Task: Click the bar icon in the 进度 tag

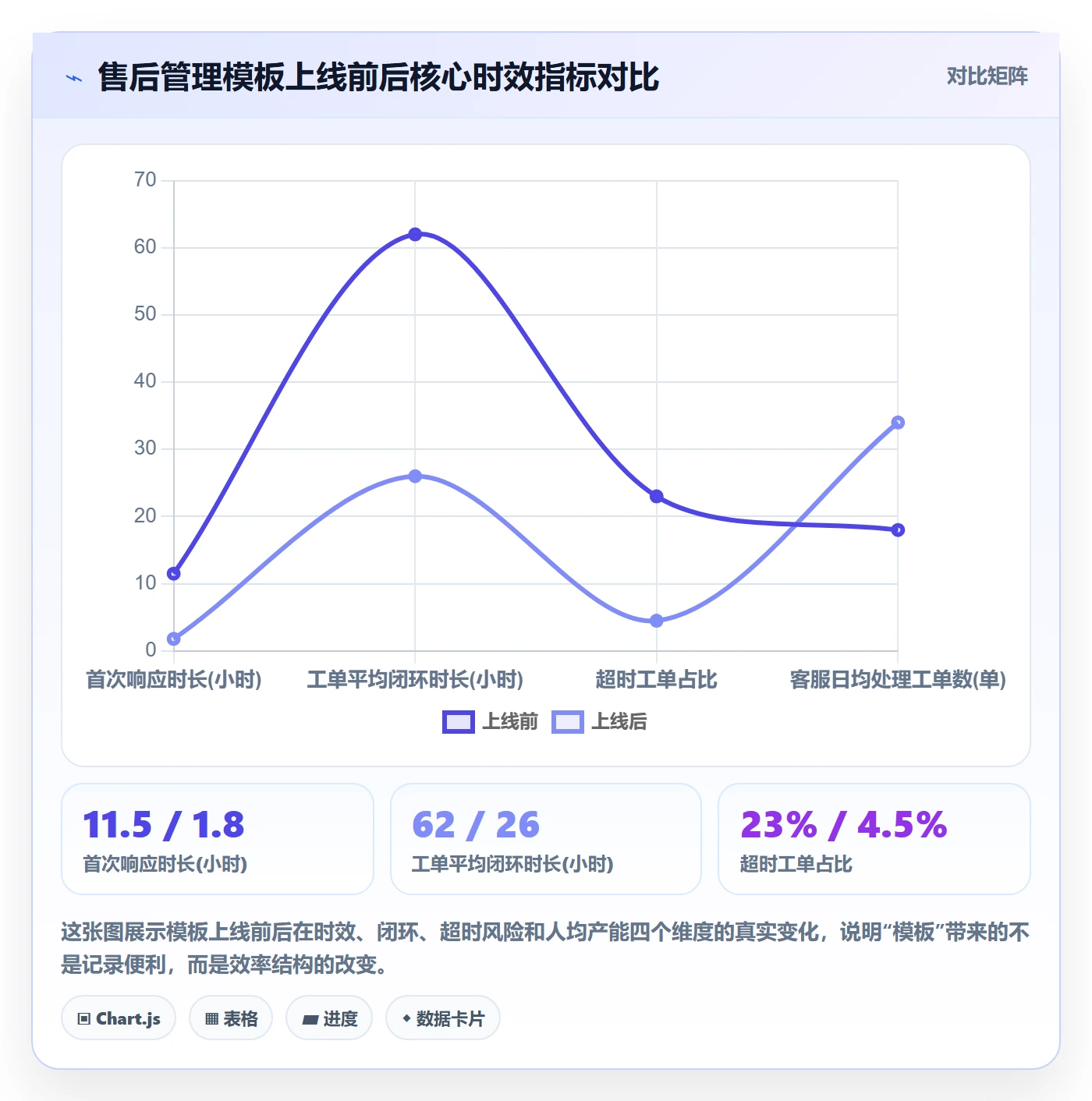Action: pos(310,1019)
